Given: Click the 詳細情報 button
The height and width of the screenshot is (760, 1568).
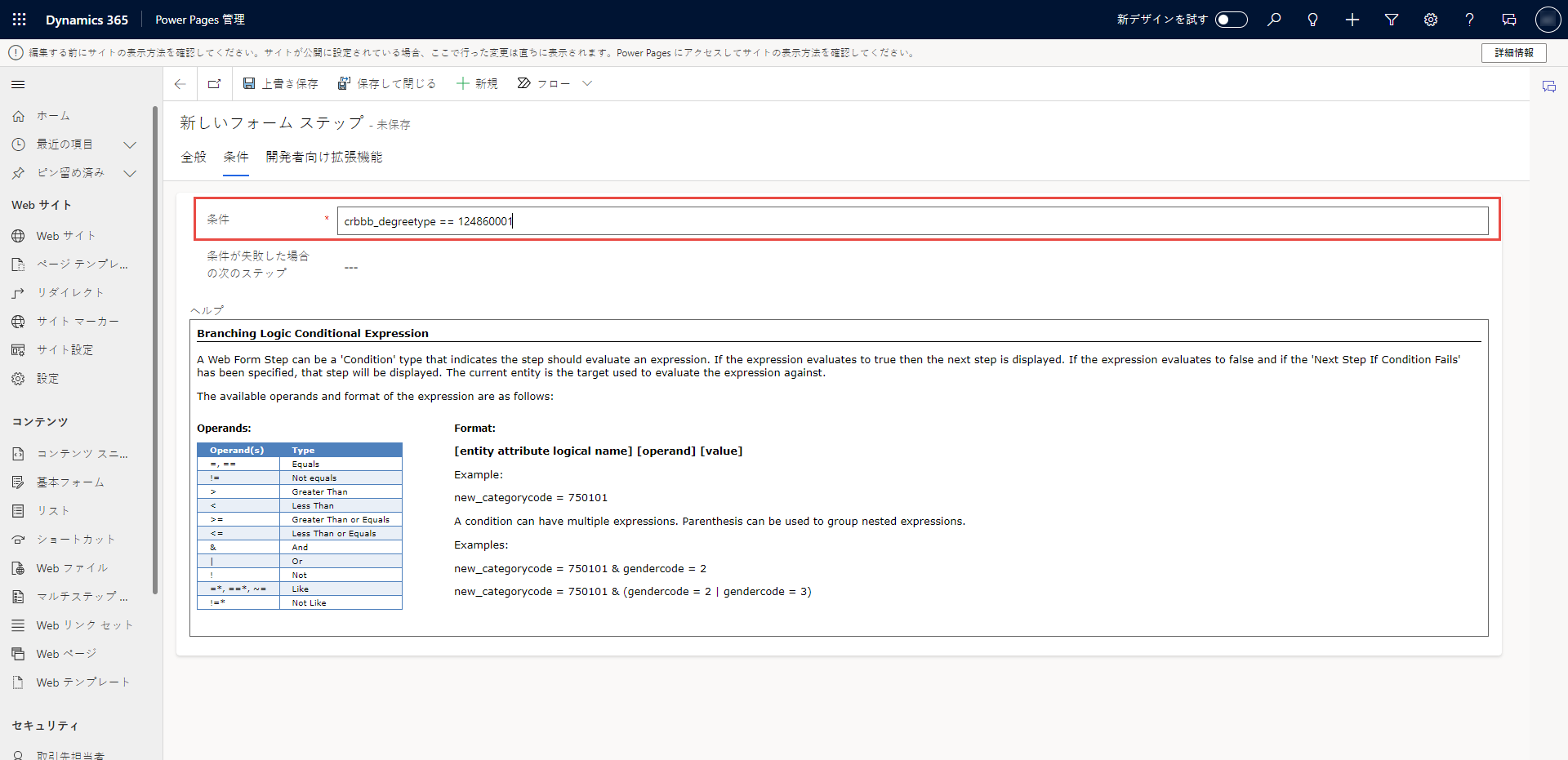Looking at the screenshot, I should pyautogui.click(x=1513, y=53).
